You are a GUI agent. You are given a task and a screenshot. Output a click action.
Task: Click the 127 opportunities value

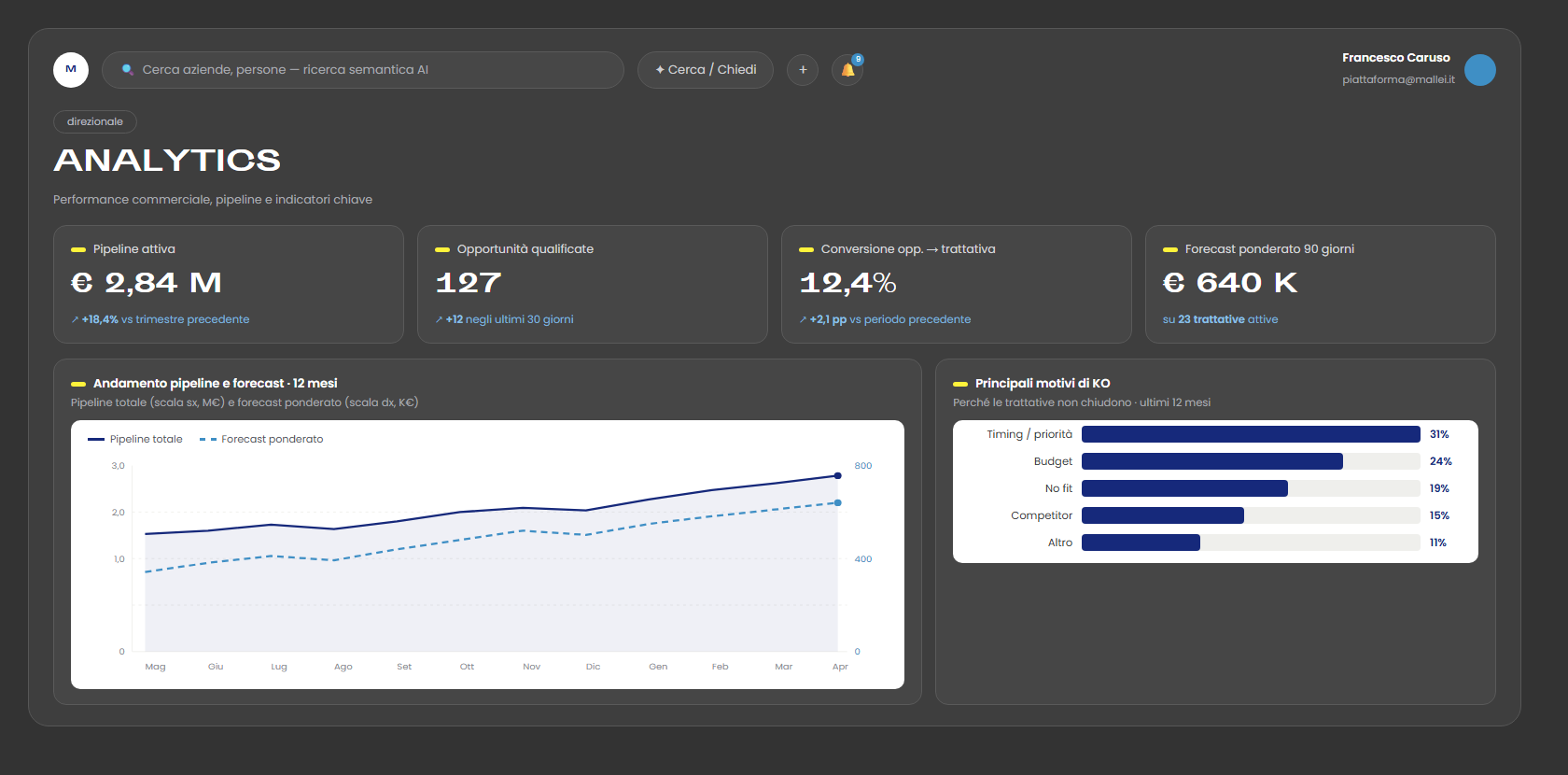tap(469, 283)
